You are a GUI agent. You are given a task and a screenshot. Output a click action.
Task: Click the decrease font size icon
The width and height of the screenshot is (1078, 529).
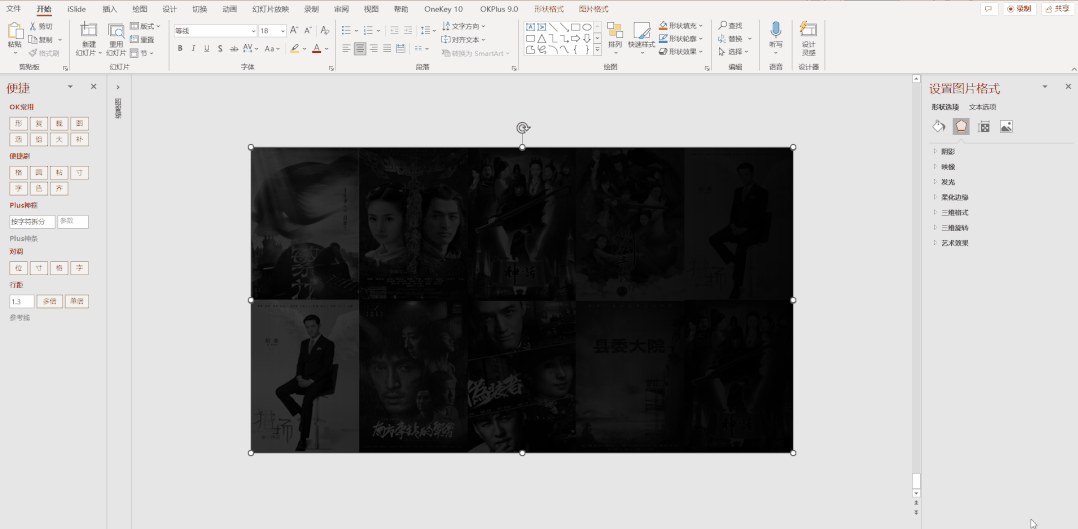tap(307, 30)
